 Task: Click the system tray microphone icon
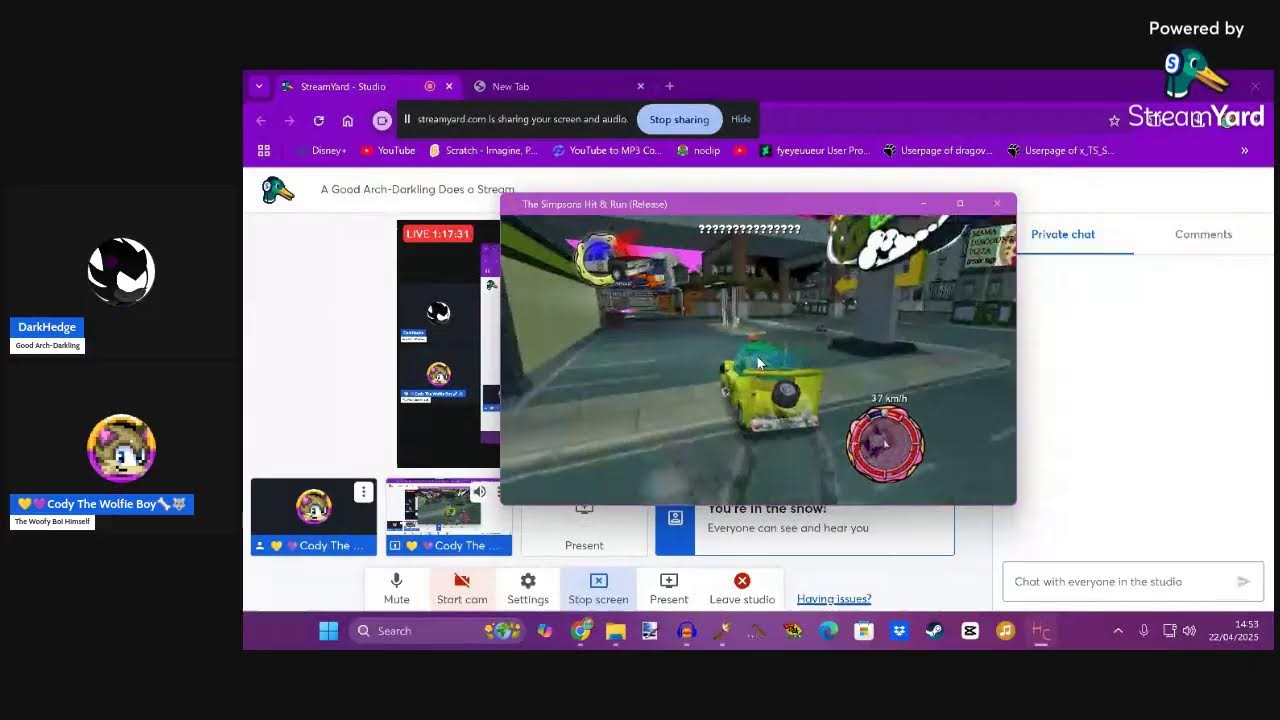pyautogui.click(x=1144, y=631)
